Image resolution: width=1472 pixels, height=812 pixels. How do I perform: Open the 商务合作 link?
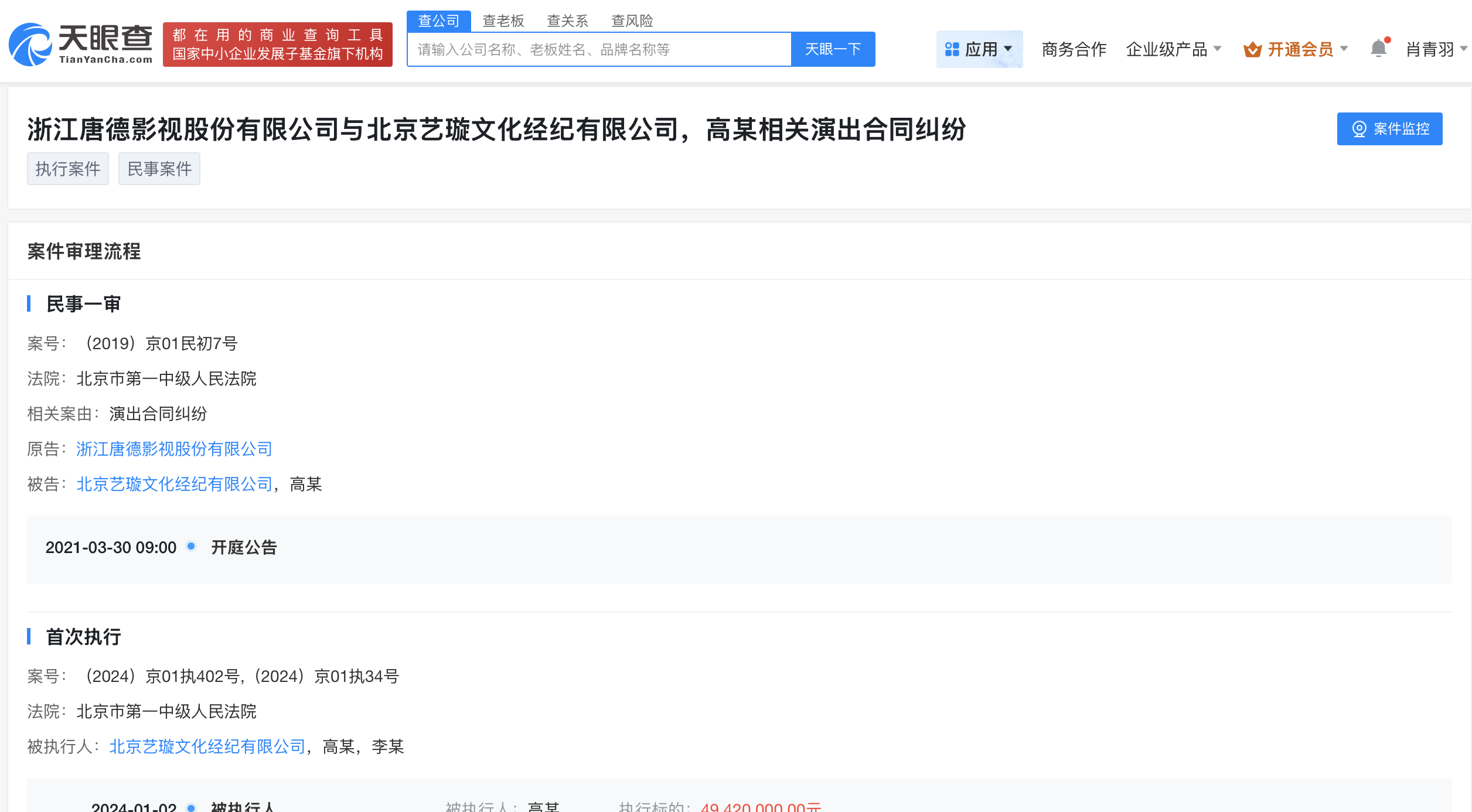(1074, 49)
